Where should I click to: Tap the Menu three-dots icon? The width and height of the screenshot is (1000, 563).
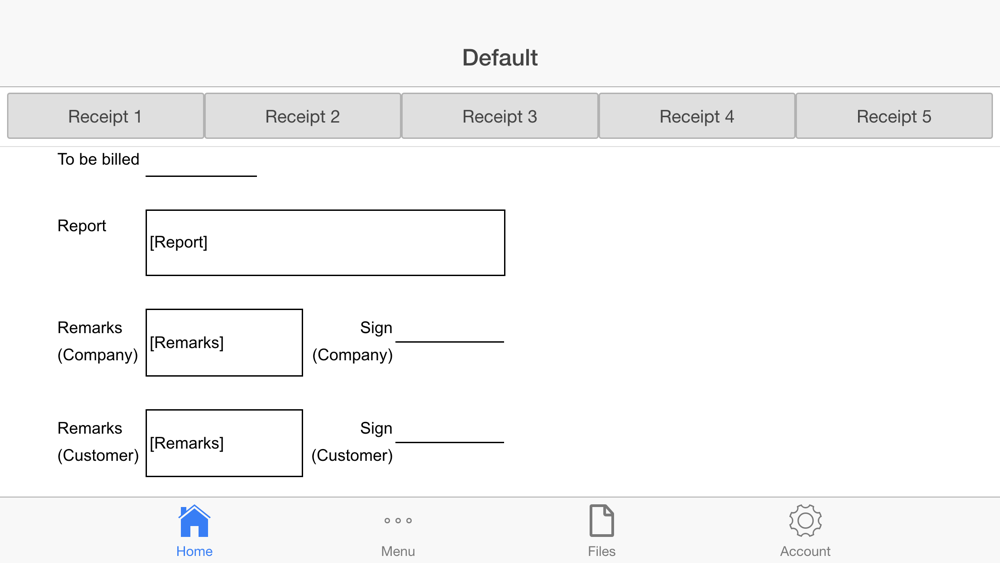pyautogui.click(x=398, y=521)
